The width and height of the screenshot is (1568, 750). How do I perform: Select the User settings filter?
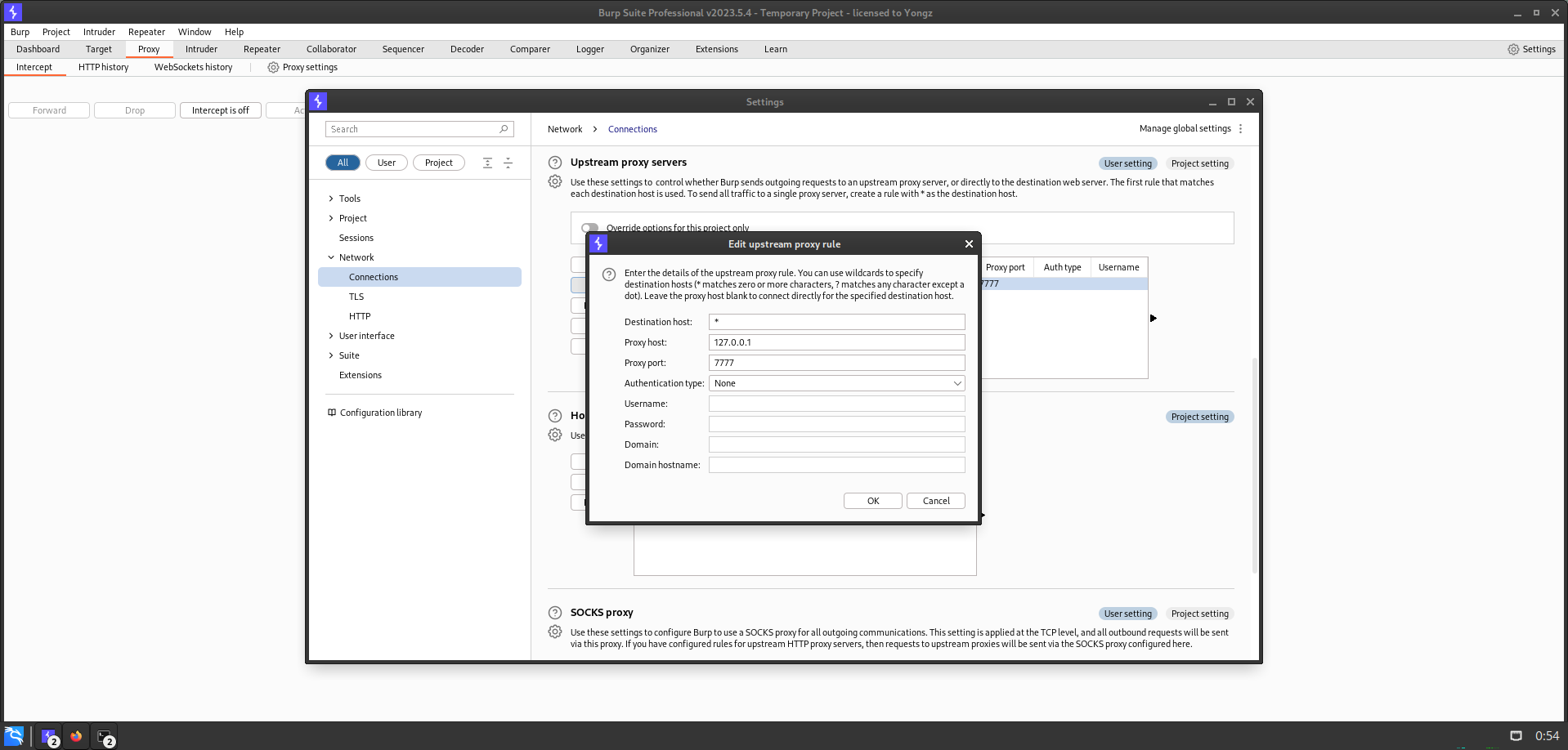point(387,163)
